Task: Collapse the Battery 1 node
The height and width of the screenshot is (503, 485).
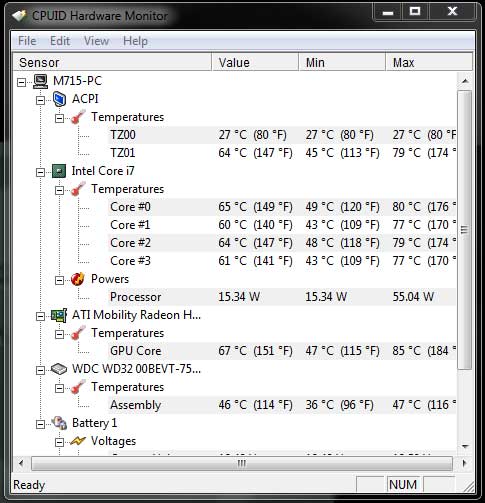Action: click(x=40, y=424)
